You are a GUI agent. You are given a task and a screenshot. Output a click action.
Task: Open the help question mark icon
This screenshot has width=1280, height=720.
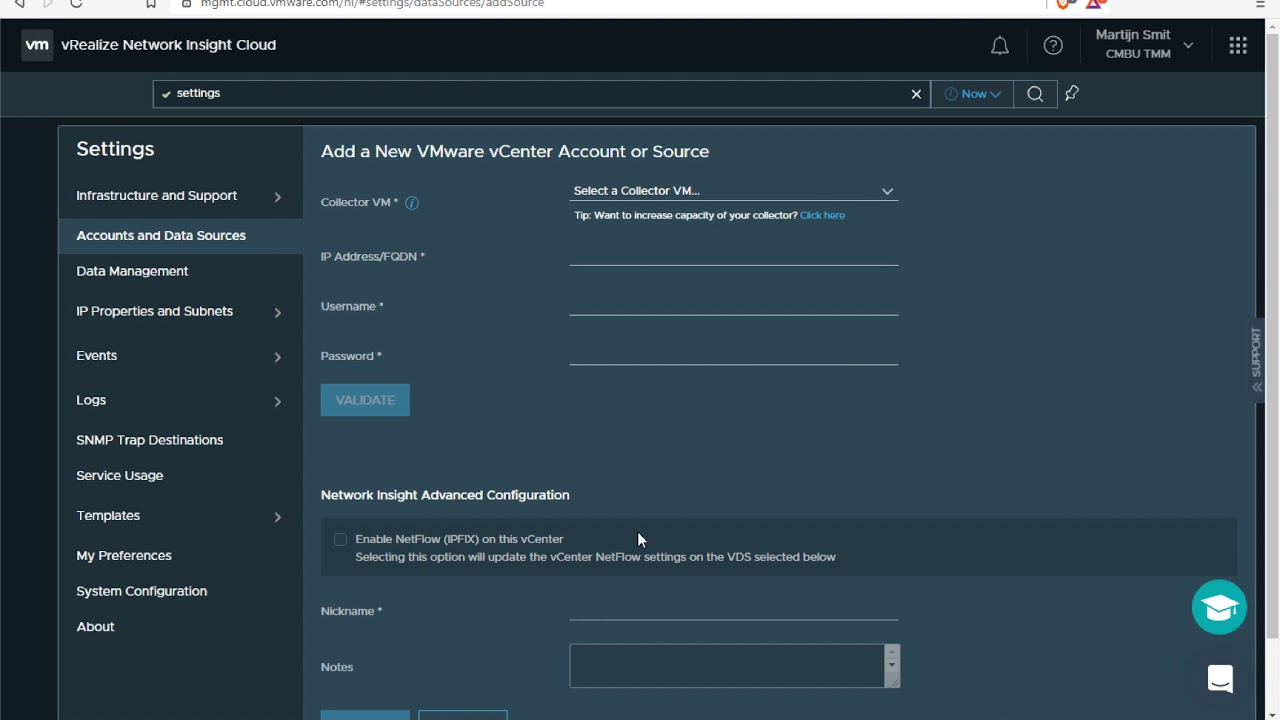(x=1053, y=46)
